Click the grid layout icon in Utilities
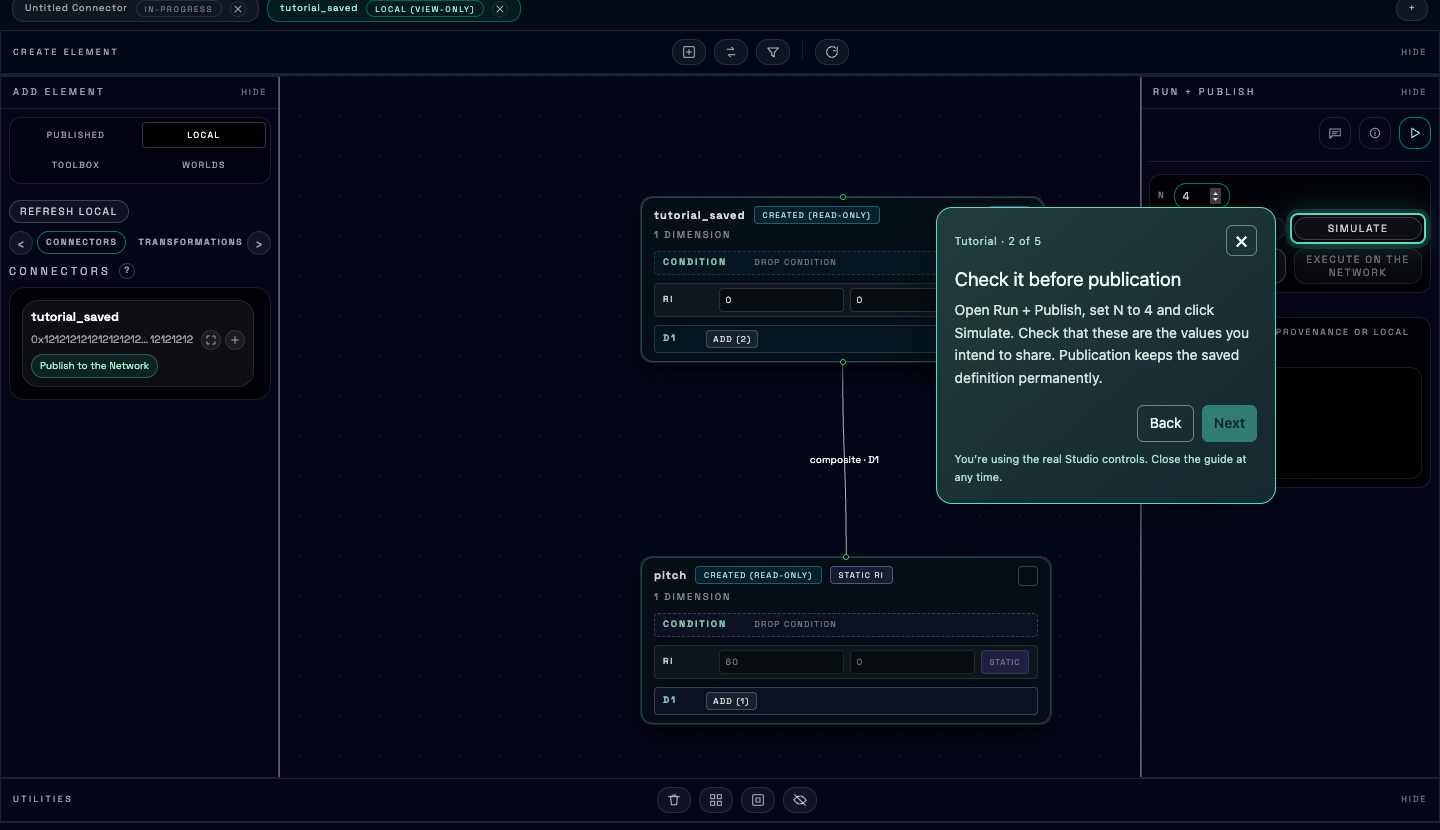1440x830 pixels. pos(716,800)
